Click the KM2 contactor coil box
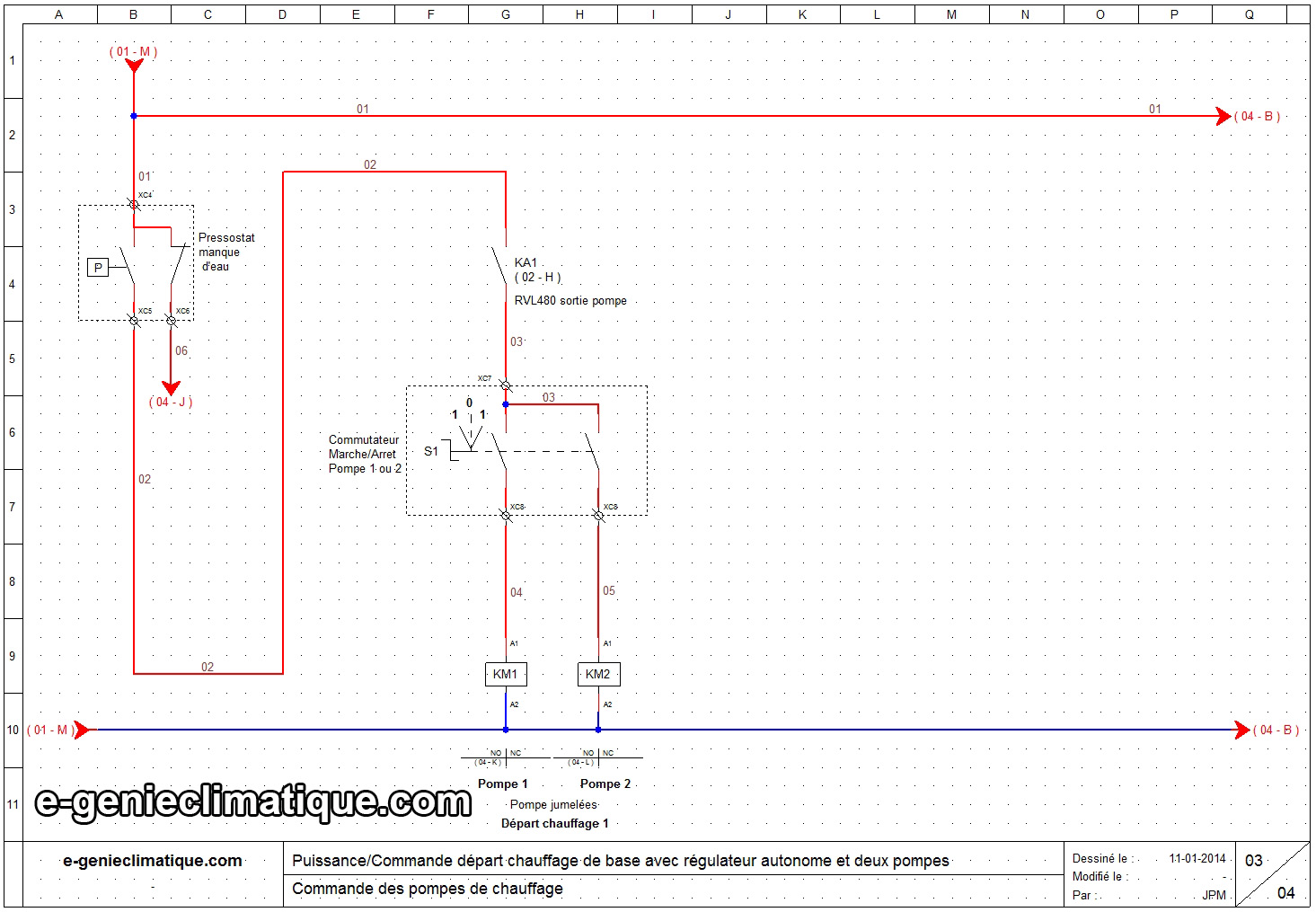Viewport: 1316px width, 912px height. pos(598,674)
